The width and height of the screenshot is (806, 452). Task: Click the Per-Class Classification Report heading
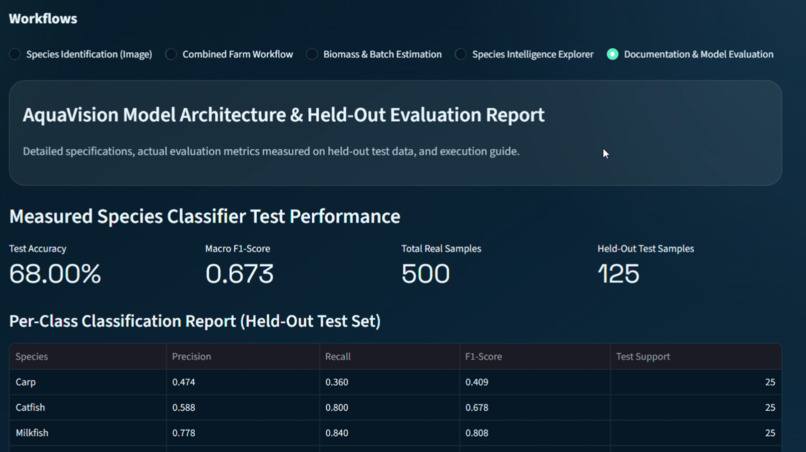tap(195, 321)
